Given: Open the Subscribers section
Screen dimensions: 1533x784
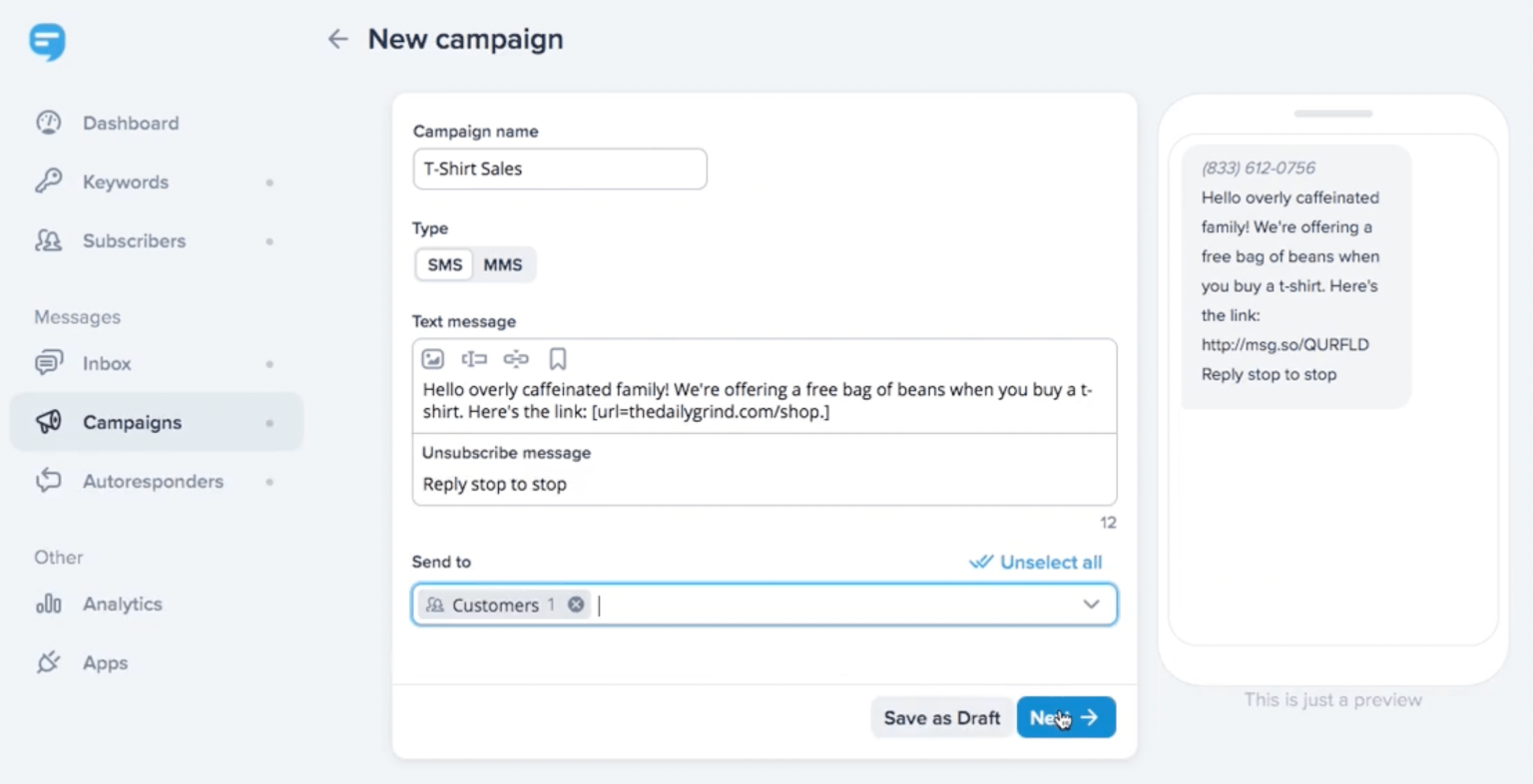Looking at the screenshot, I should (134, 240).
